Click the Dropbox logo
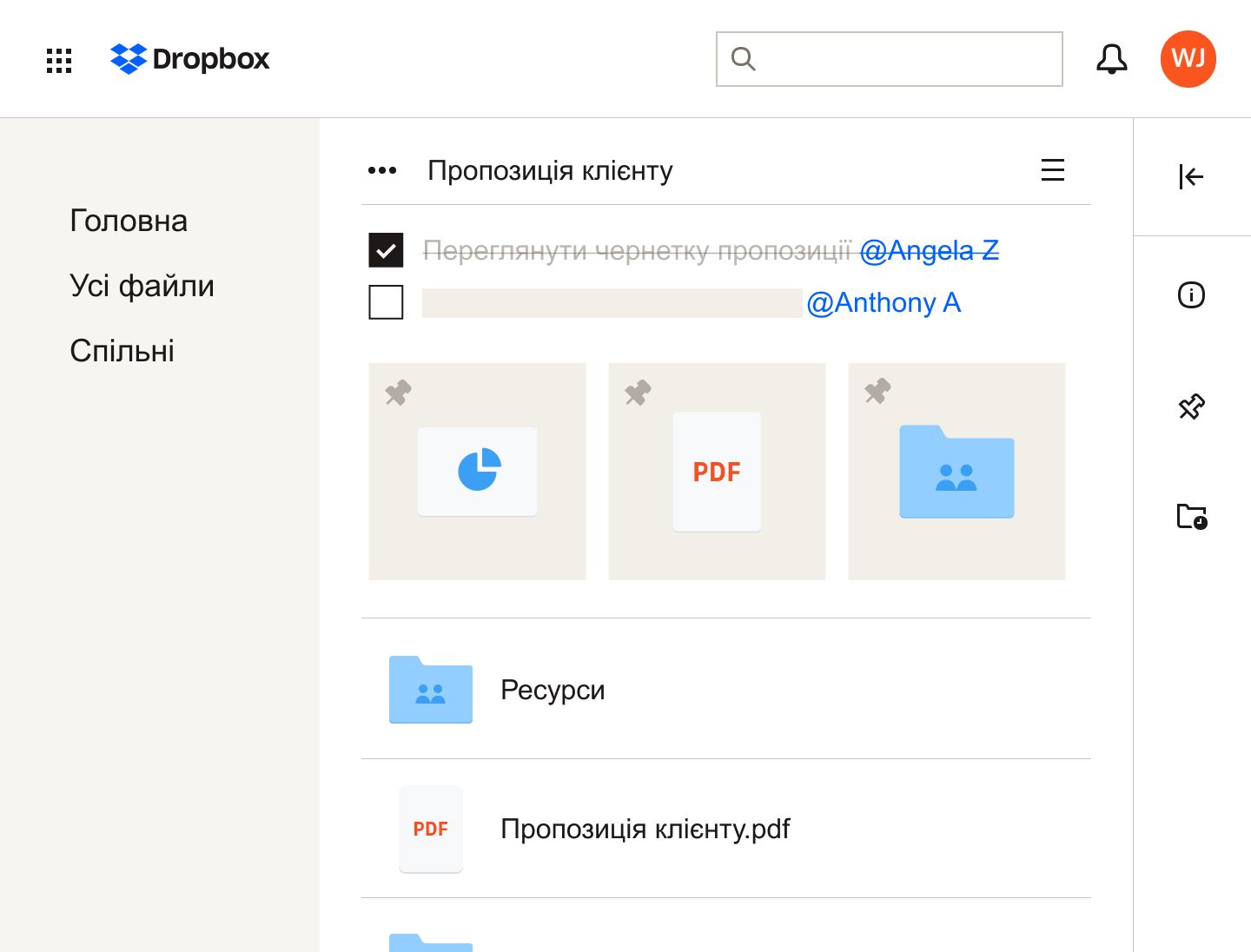 click(x=189, y=59)
